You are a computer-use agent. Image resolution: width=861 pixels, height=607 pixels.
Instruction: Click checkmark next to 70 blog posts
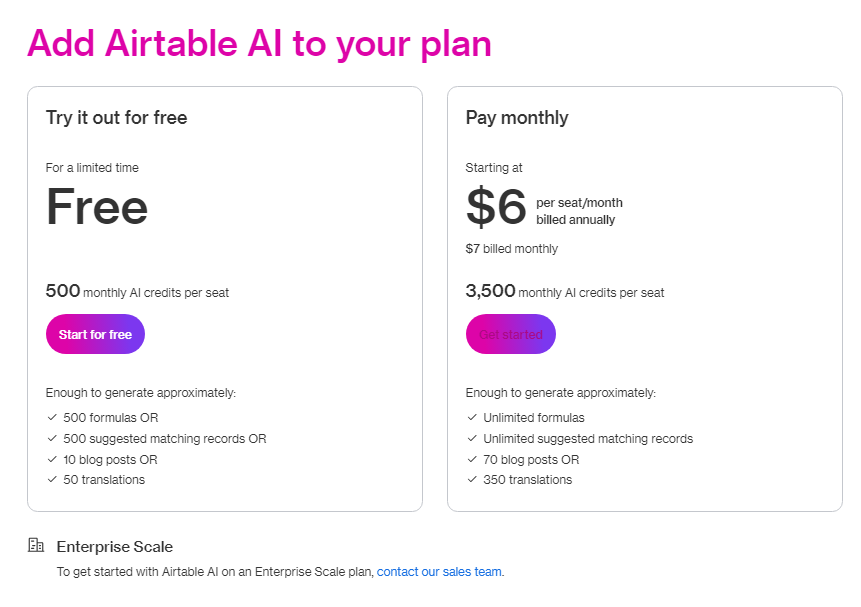pyautogui.click(x=472, y=460)
